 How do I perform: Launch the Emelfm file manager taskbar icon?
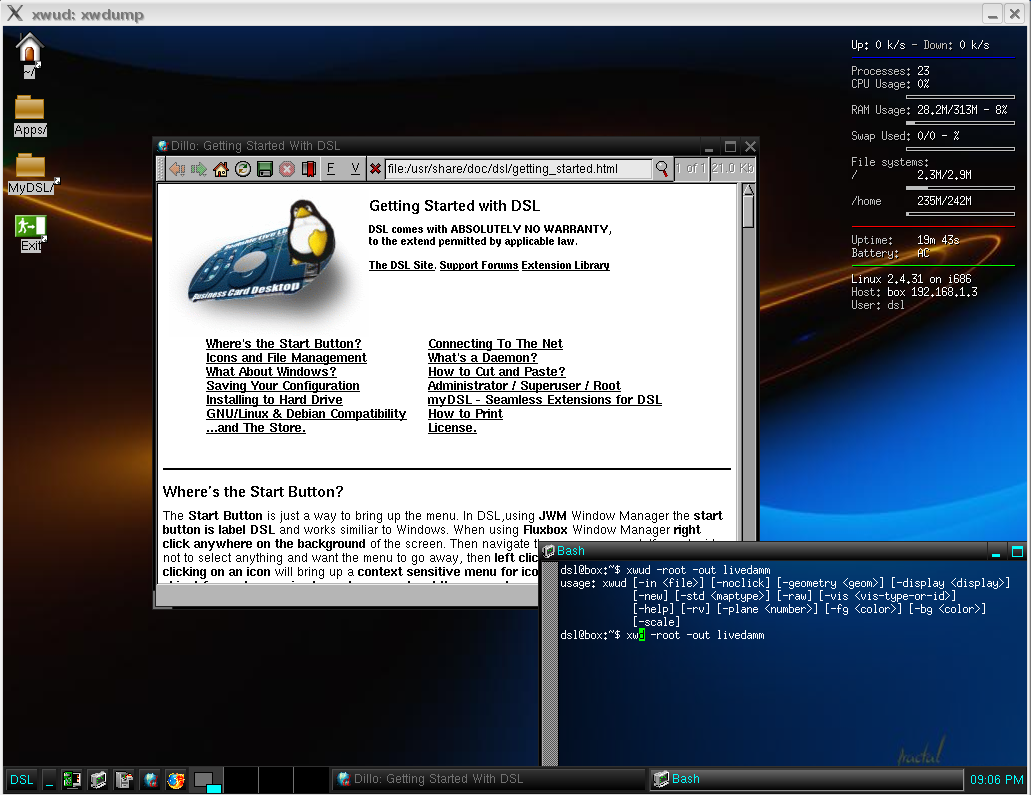coord(72,780)
